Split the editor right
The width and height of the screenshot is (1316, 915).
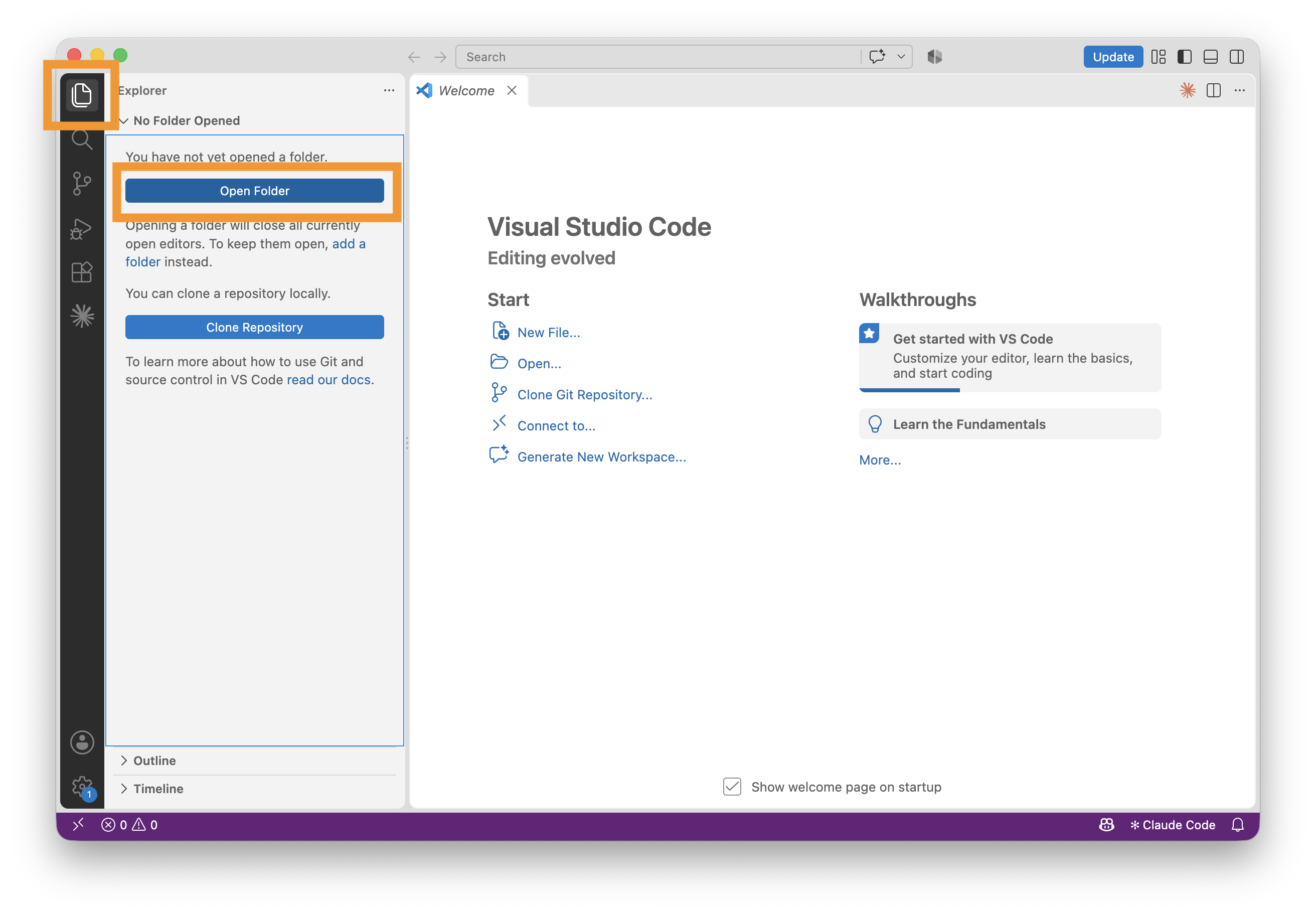[1213, 90]
